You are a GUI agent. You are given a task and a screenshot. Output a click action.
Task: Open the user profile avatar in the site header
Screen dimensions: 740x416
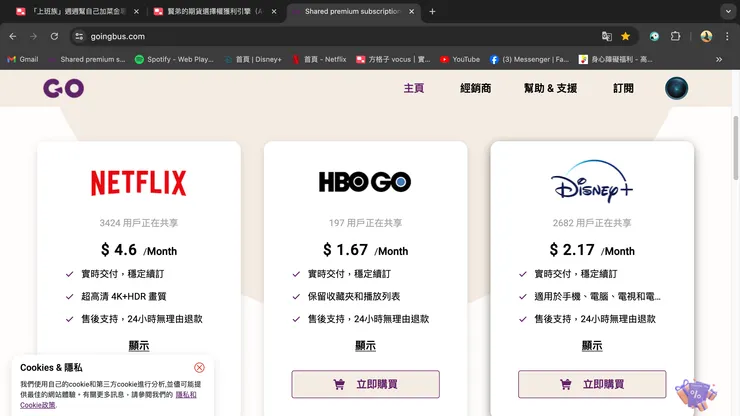pos(676,88)
